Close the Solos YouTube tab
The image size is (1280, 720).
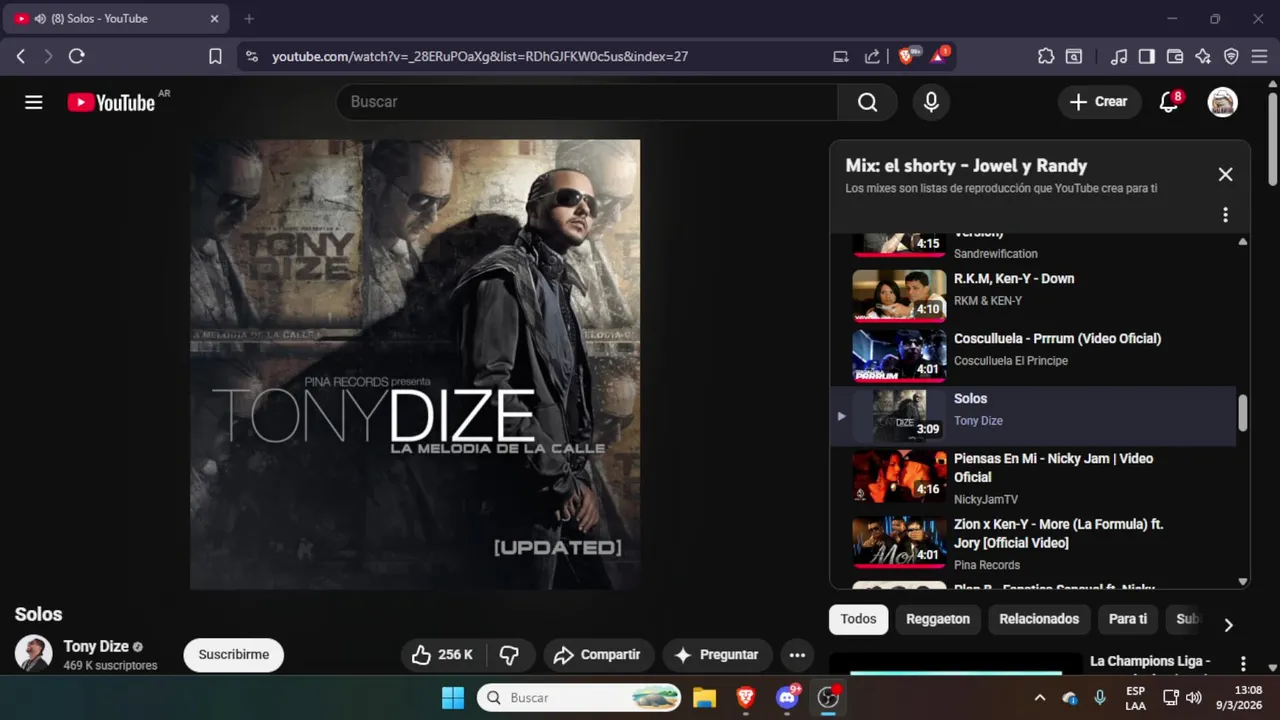(x=214, y=19)
